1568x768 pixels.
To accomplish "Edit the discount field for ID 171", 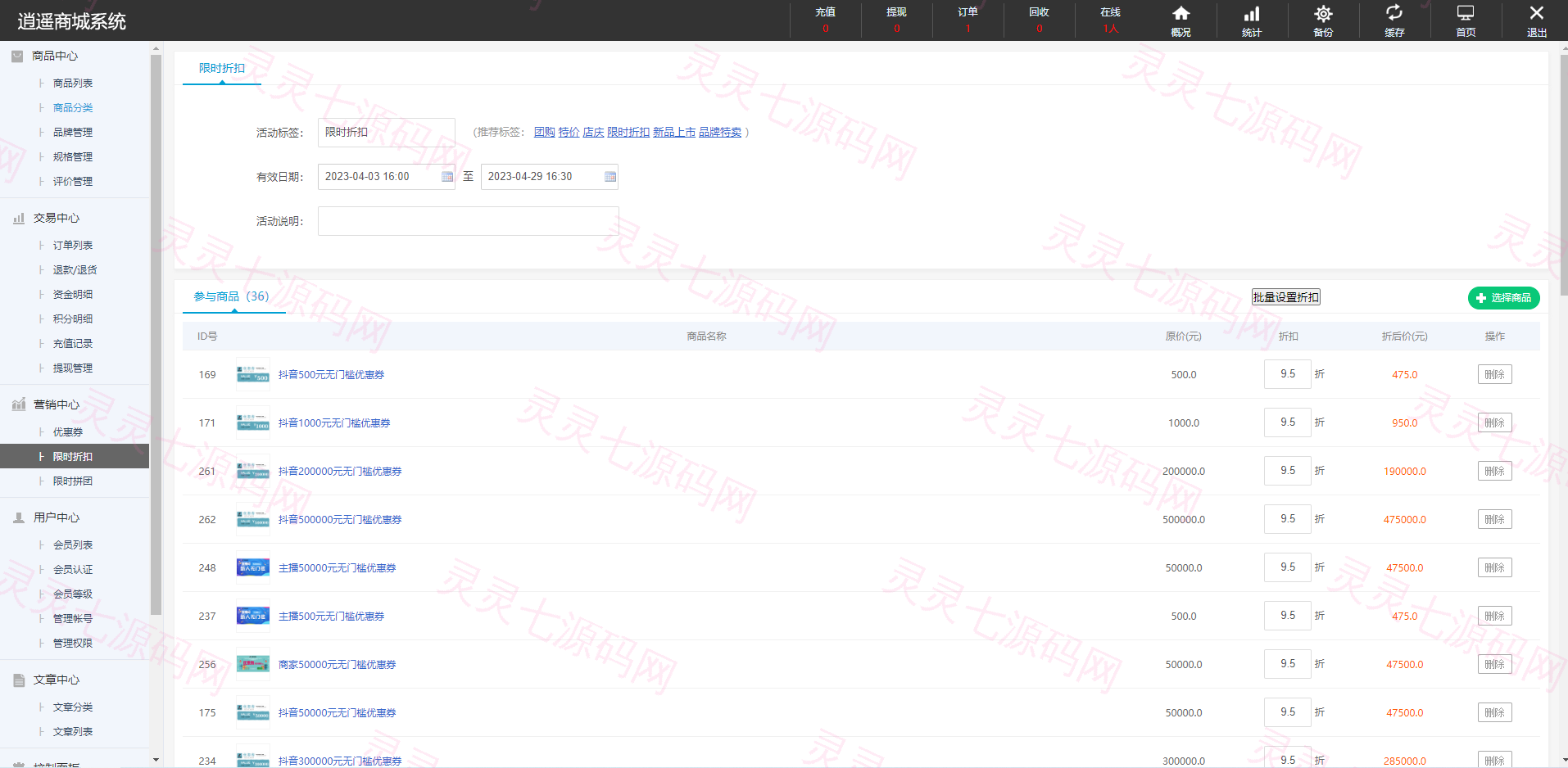I will pyautogui.click(x=1288, y=422).
